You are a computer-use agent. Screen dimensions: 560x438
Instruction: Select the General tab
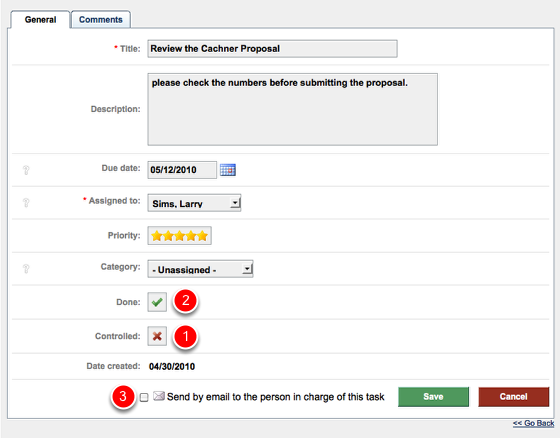pos(40,19)
